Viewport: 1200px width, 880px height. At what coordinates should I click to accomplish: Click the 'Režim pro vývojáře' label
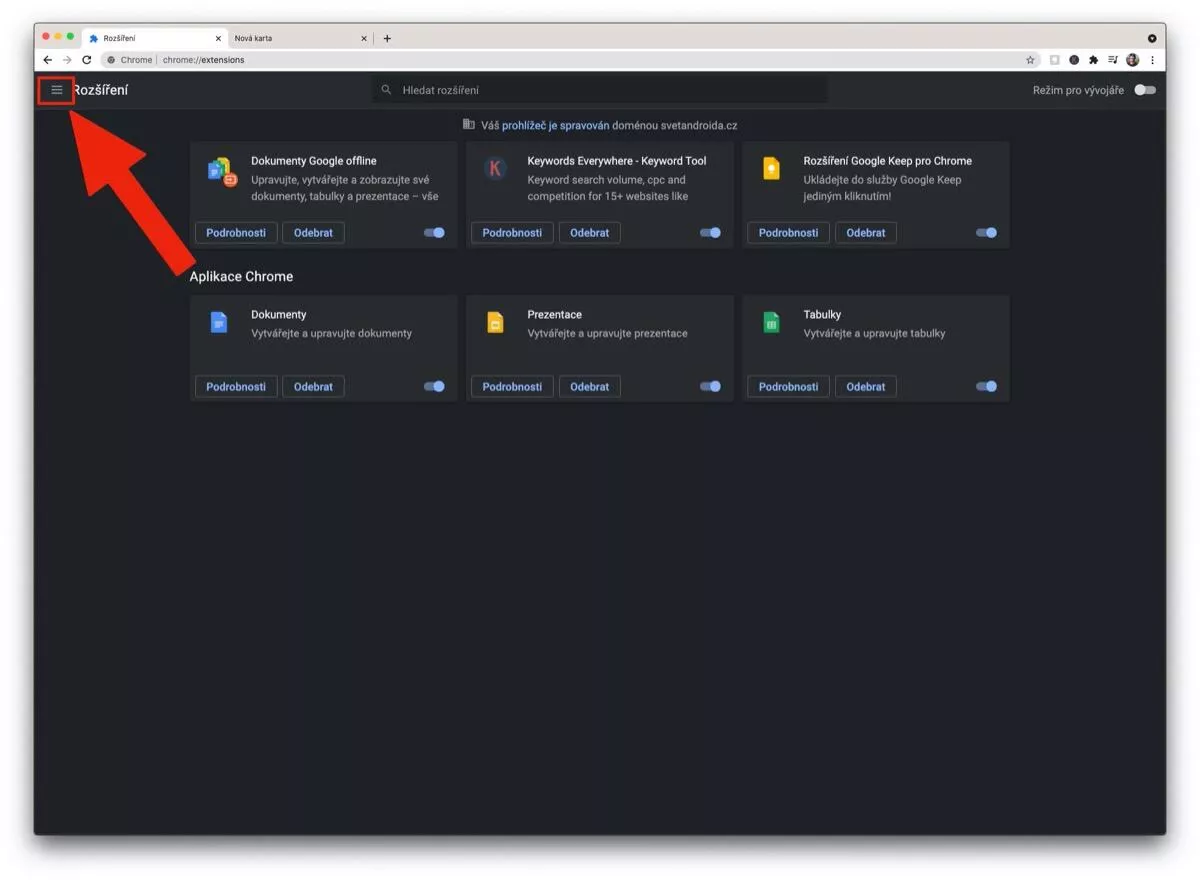(1078, 90)
